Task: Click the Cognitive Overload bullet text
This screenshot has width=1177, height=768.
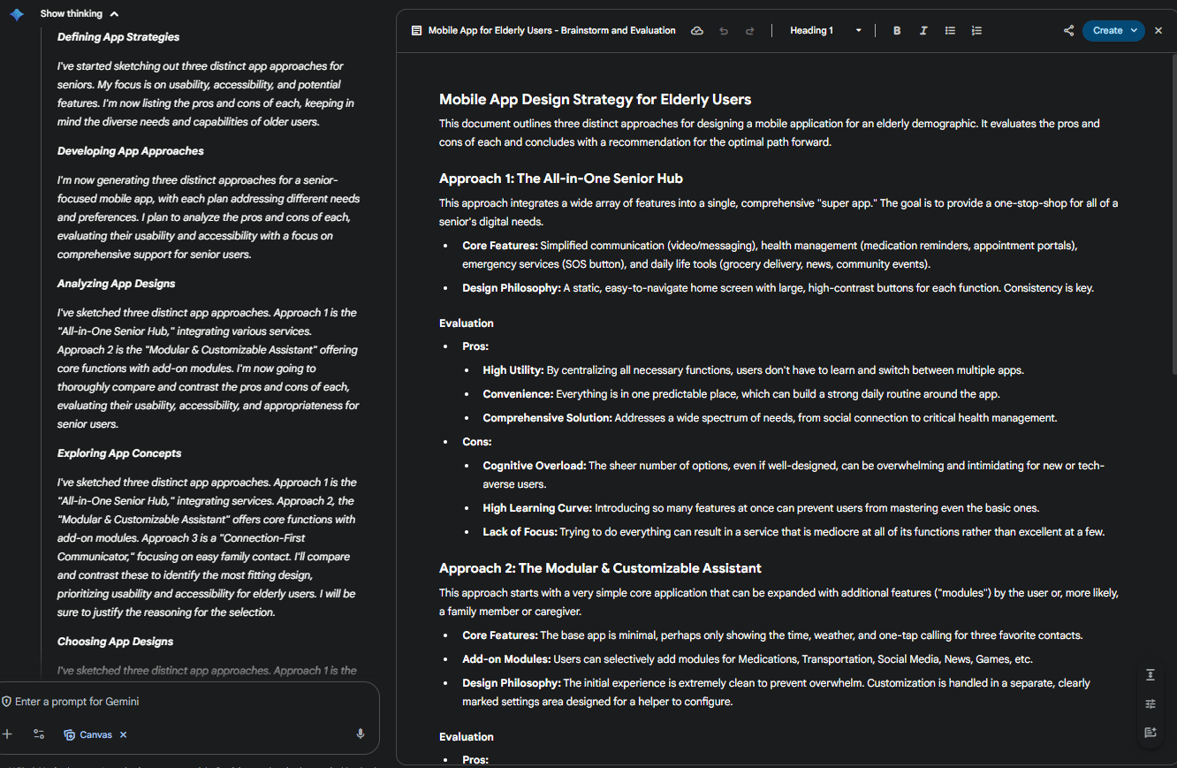Action: pos(793,474)
